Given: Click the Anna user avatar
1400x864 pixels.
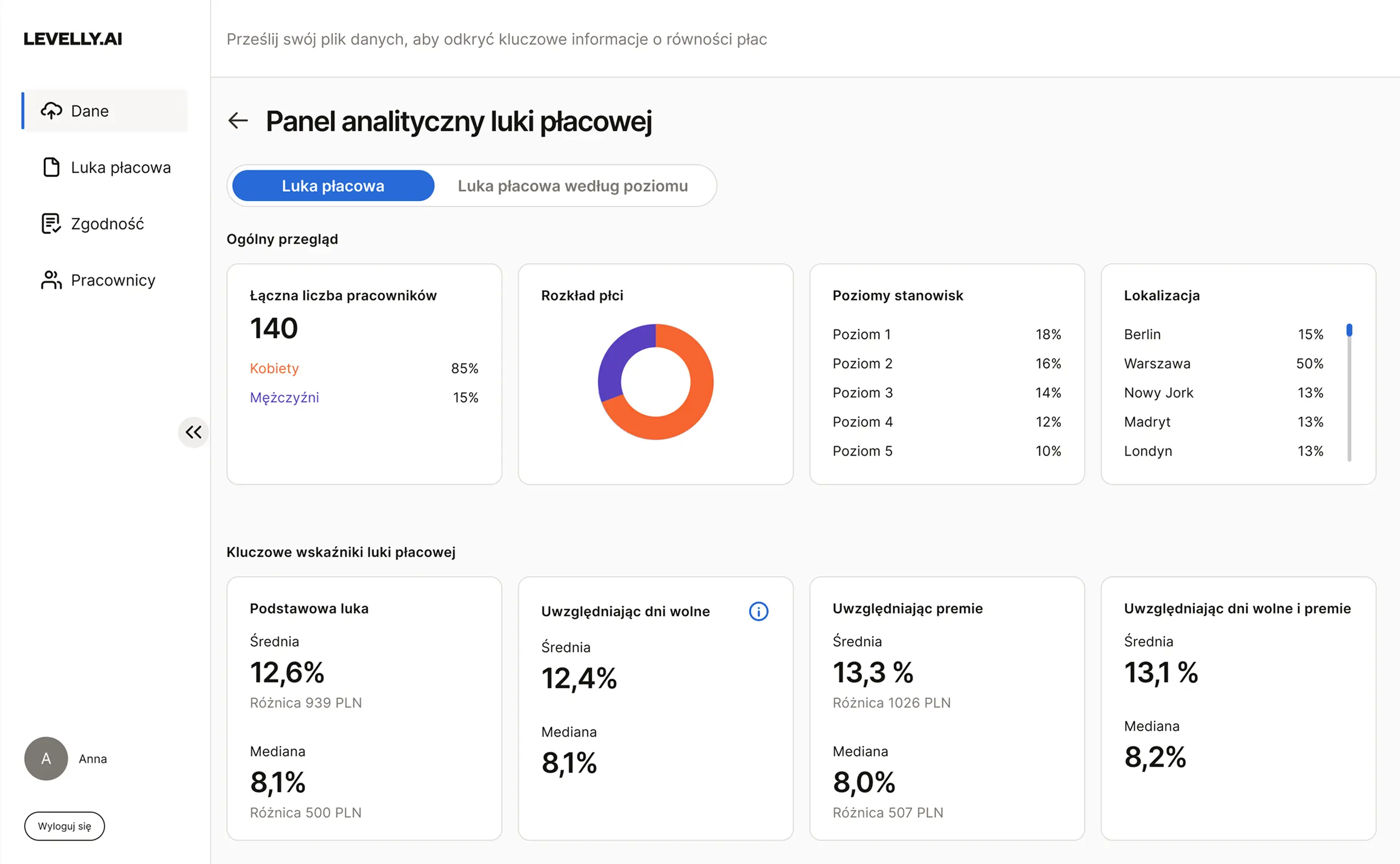Looking at the screenshot, I should point(46,758).
